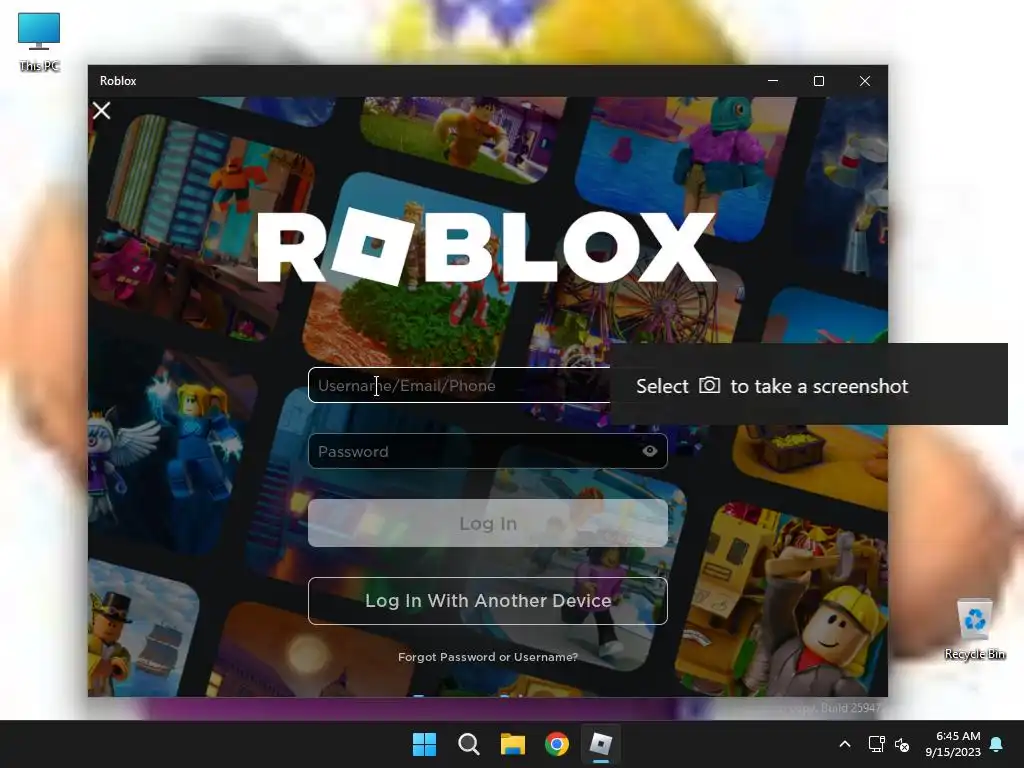Open Forgot Password or Username link
This screenshot has width=1024, height=768.
tap(487, 657)
